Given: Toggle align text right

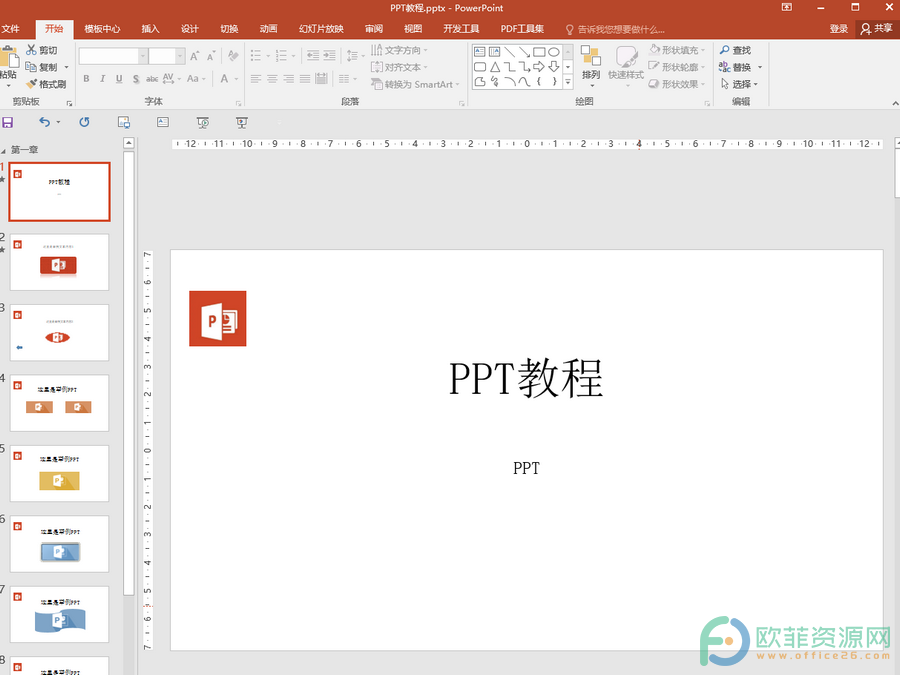Looking at the screenshot, I should click(289, 79).
